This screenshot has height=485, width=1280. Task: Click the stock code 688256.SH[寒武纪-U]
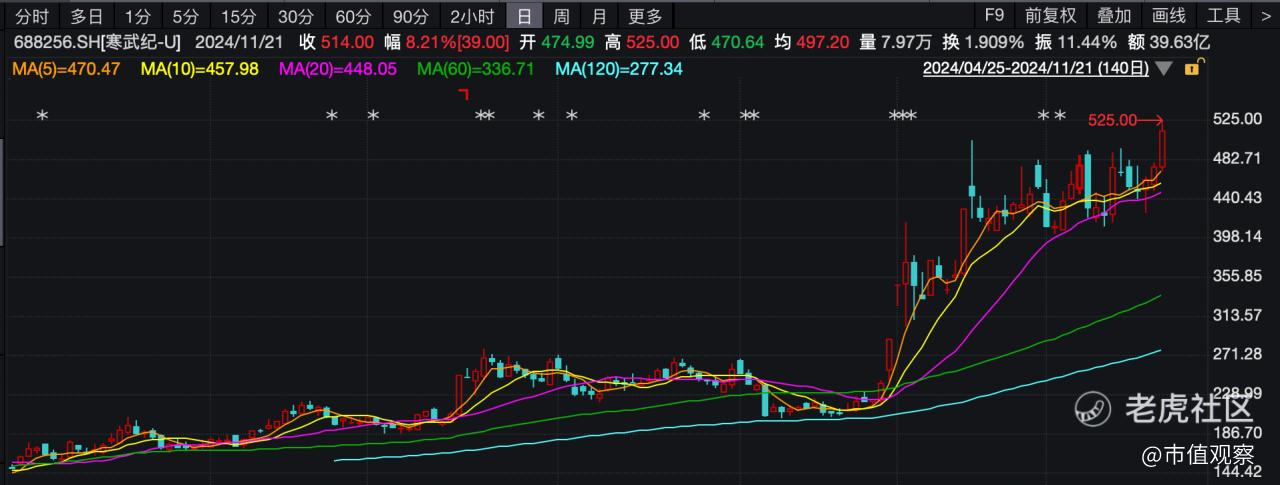pos(97,43)
